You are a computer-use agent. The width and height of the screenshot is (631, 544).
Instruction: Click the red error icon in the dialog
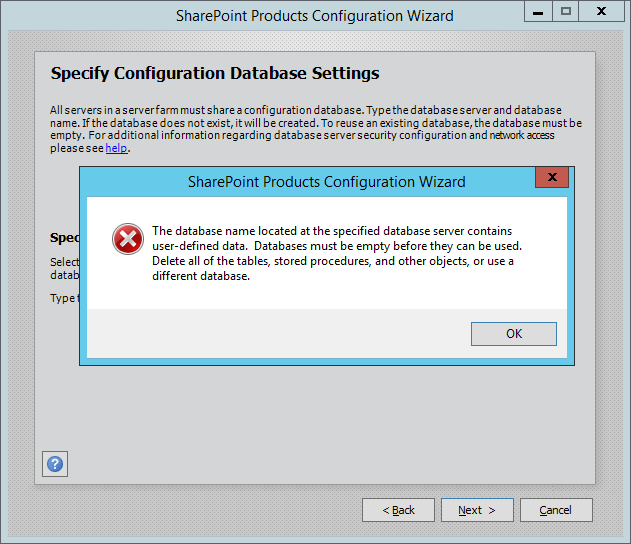[x=127, y=239]
